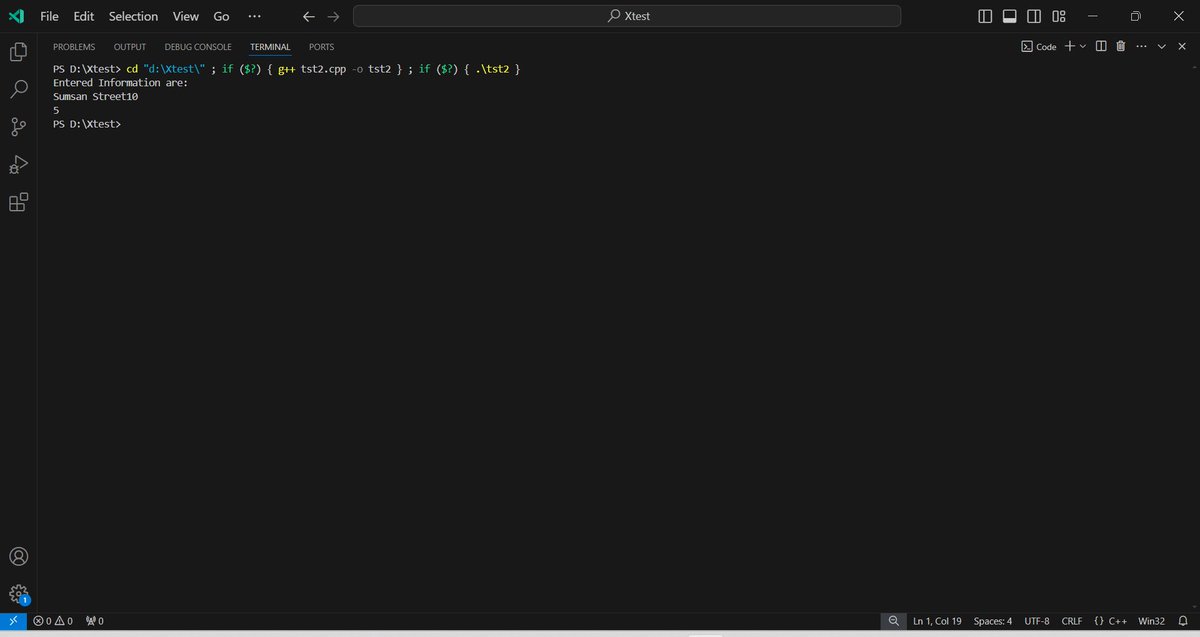Viewport: 1200px width, 637px height.
Task: Click the Win32 configuration in status bar
Action: tap(1151, 621)
